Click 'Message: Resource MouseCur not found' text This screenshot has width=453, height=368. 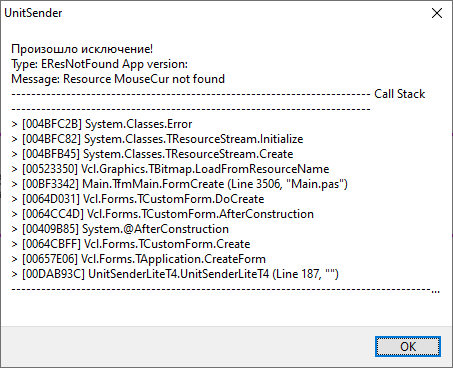(118, 79)
